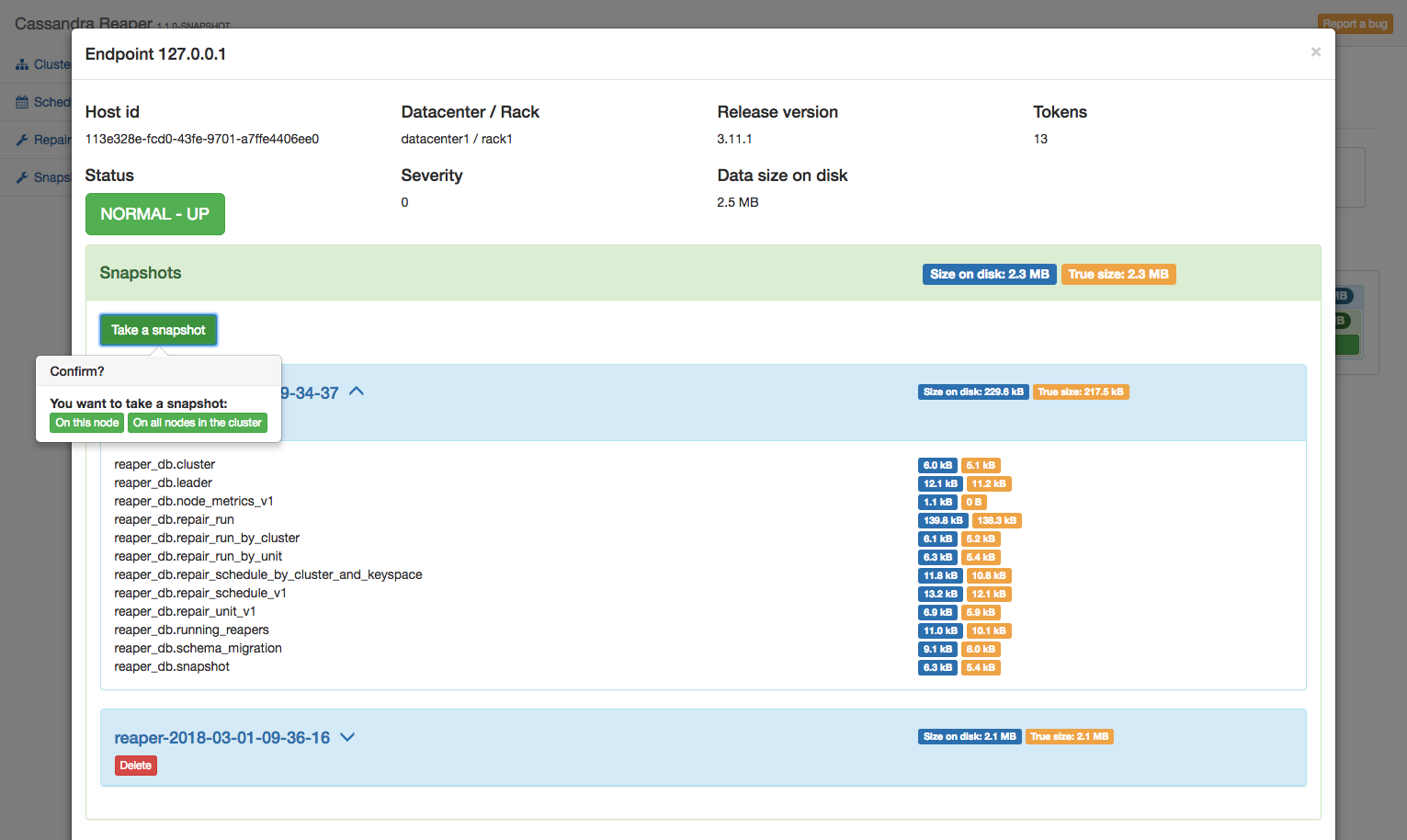Click 'True size: 2.1 MB' badge
The width and height of the screenshot is (1407, 840).
pyautogui.click(x=1070, y=736)
